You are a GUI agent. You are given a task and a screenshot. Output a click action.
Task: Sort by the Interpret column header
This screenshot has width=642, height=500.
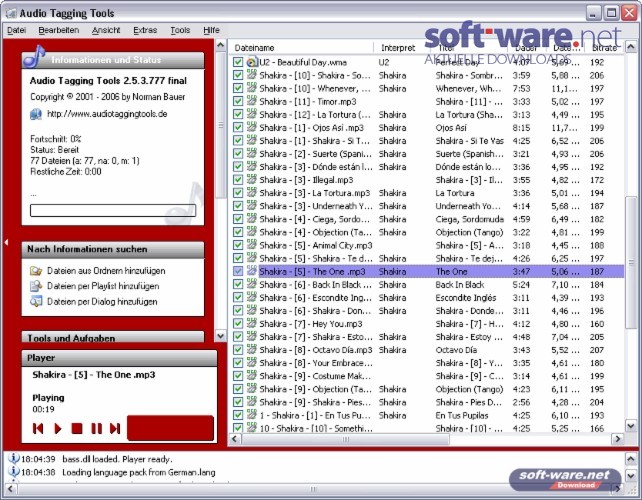(x=402, y=48)
